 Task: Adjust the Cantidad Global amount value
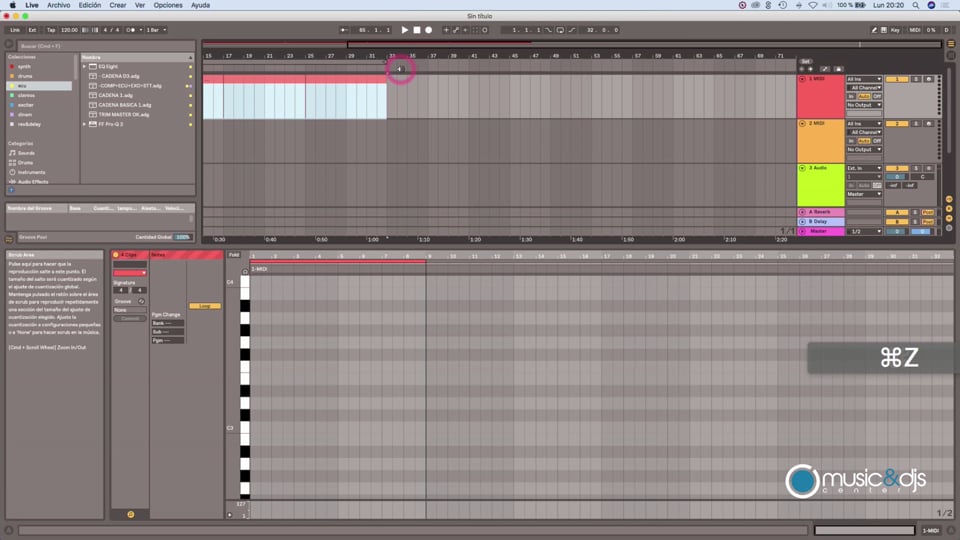tap(182, 237)
